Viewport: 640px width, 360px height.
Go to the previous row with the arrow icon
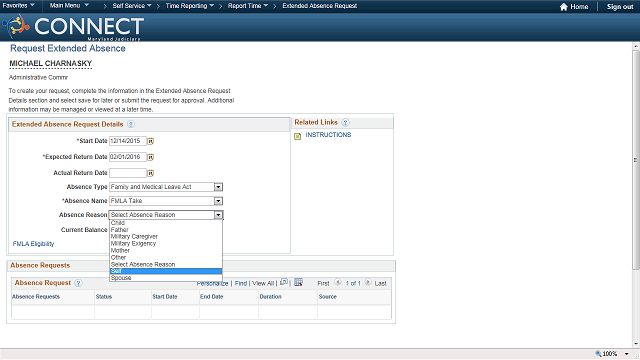[x=338, y=282]
